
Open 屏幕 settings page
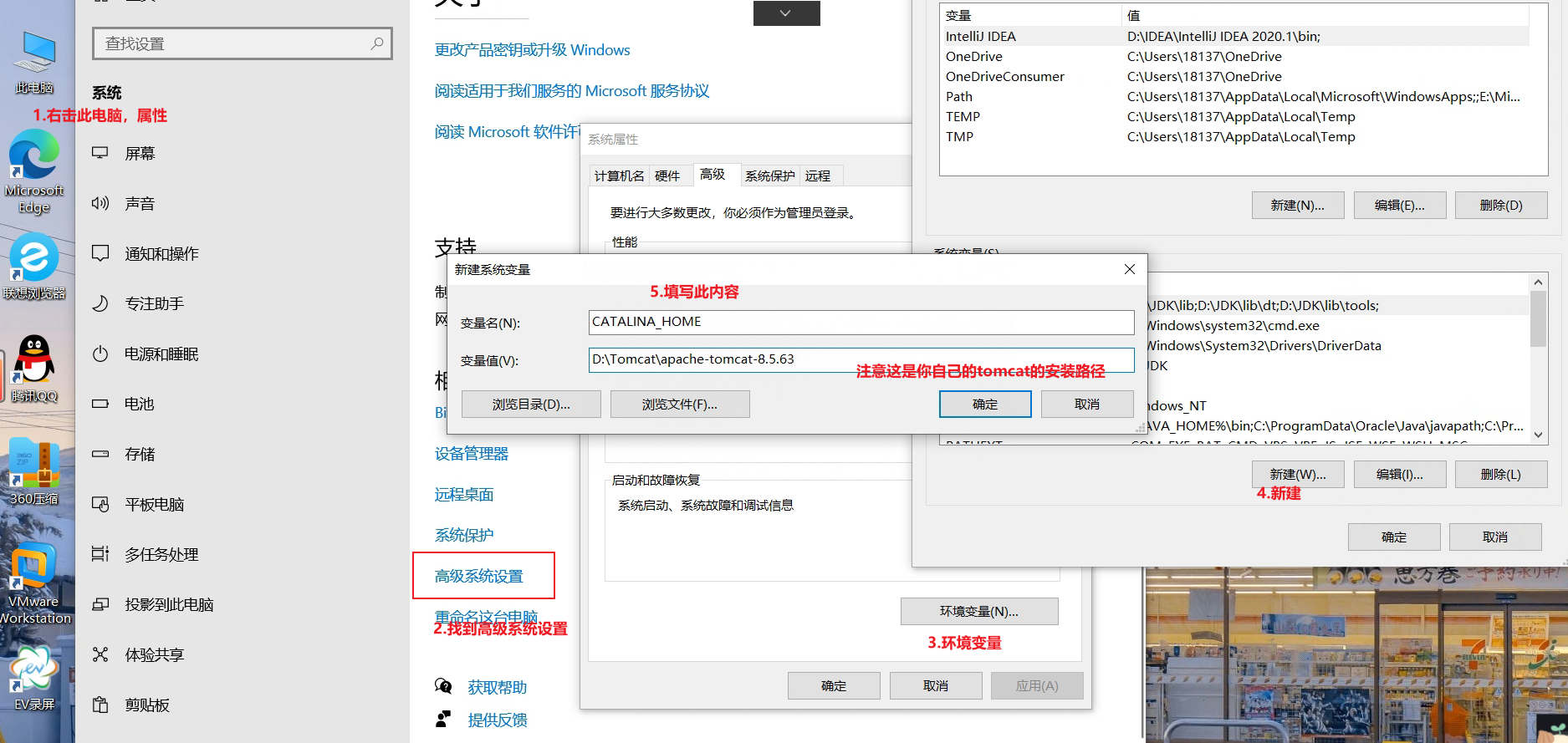(140, 154)
